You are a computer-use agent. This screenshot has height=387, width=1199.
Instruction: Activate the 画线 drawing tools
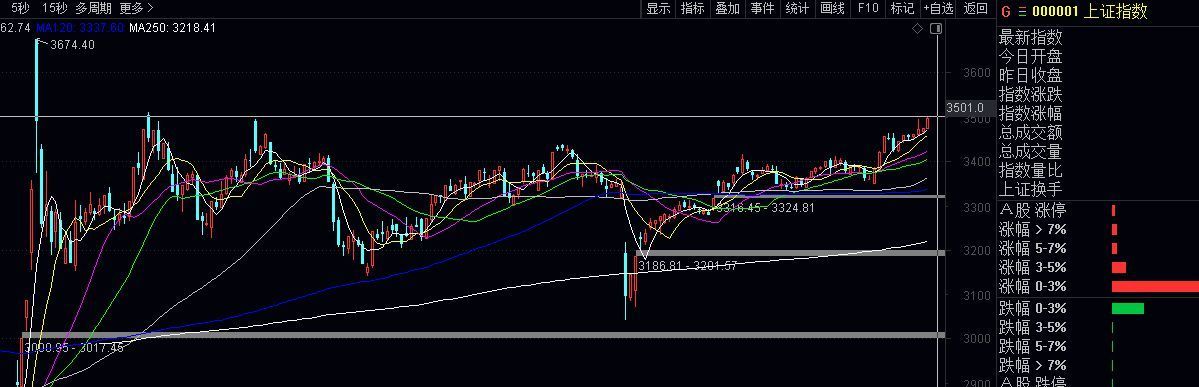(x=833, y=8)
